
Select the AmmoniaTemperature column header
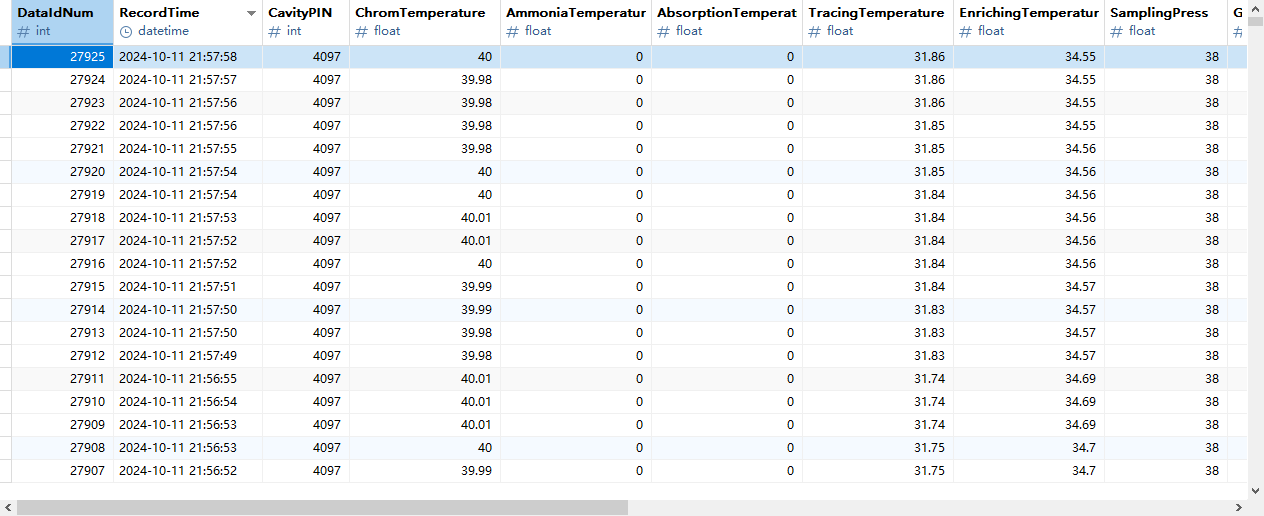(x=575, y=13)
